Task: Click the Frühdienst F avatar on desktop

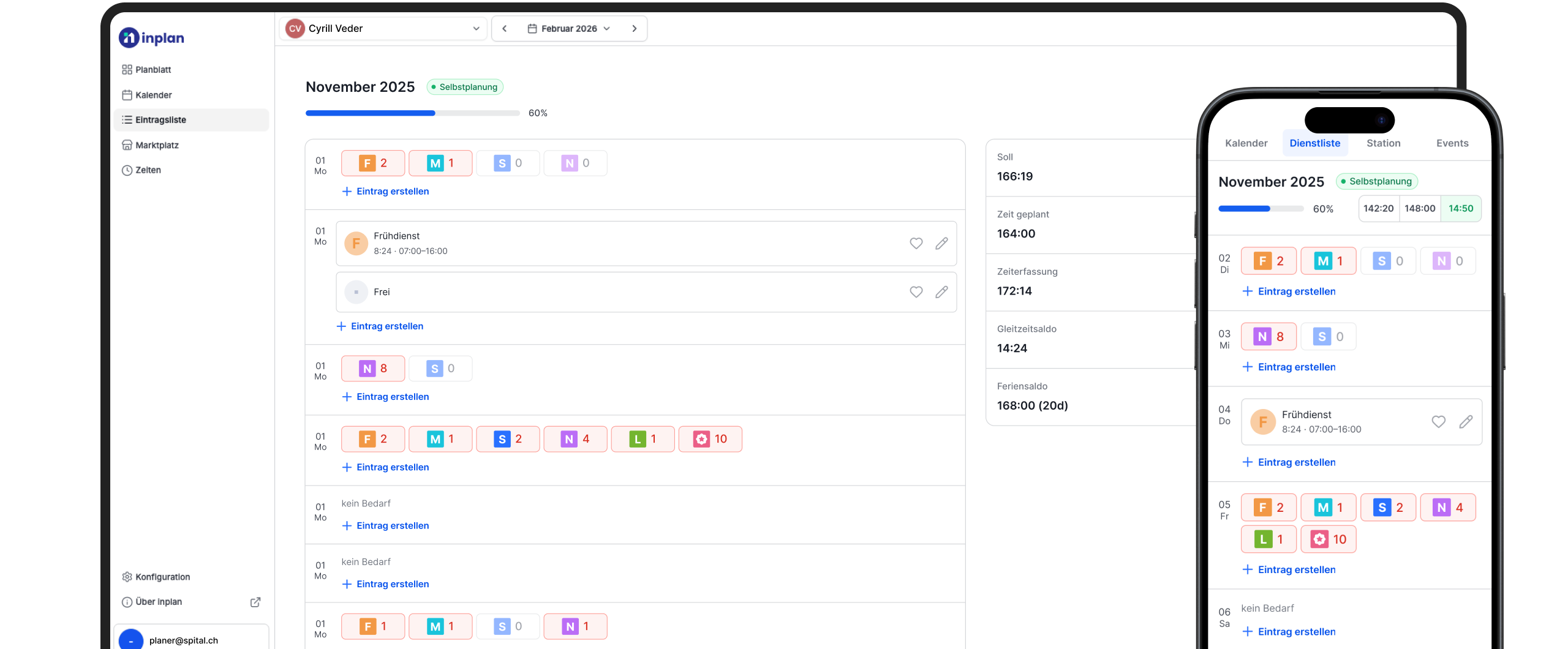Action: coord(356,244)
